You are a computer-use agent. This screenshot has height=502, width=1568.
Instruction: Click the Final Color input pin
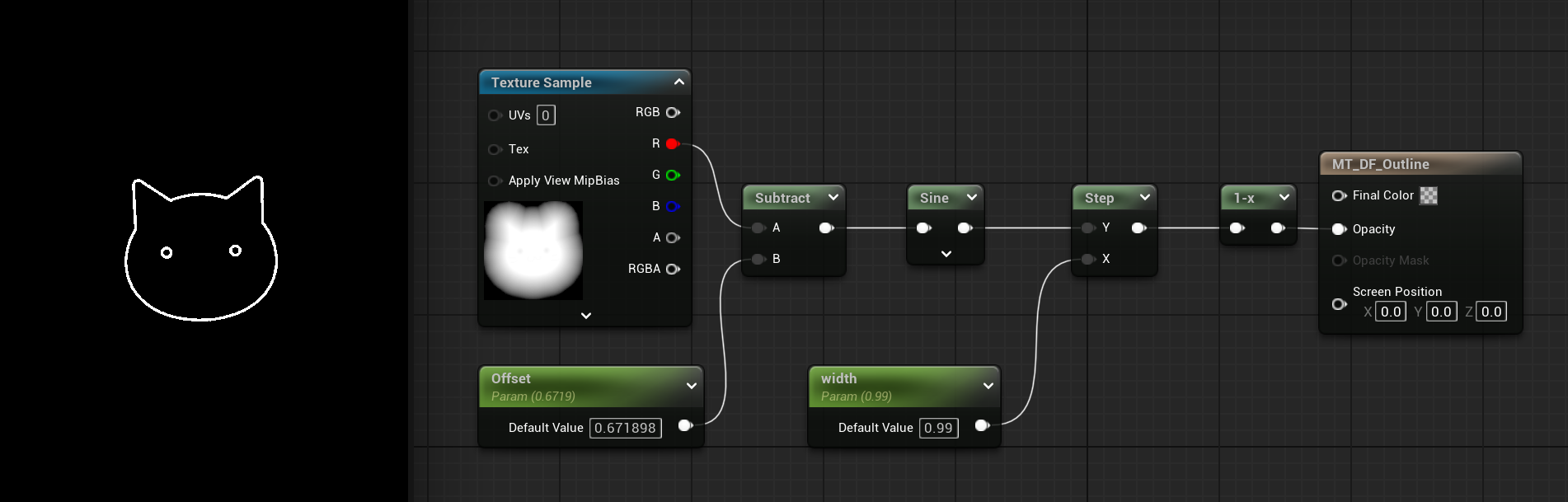(x=1339, y=196)
